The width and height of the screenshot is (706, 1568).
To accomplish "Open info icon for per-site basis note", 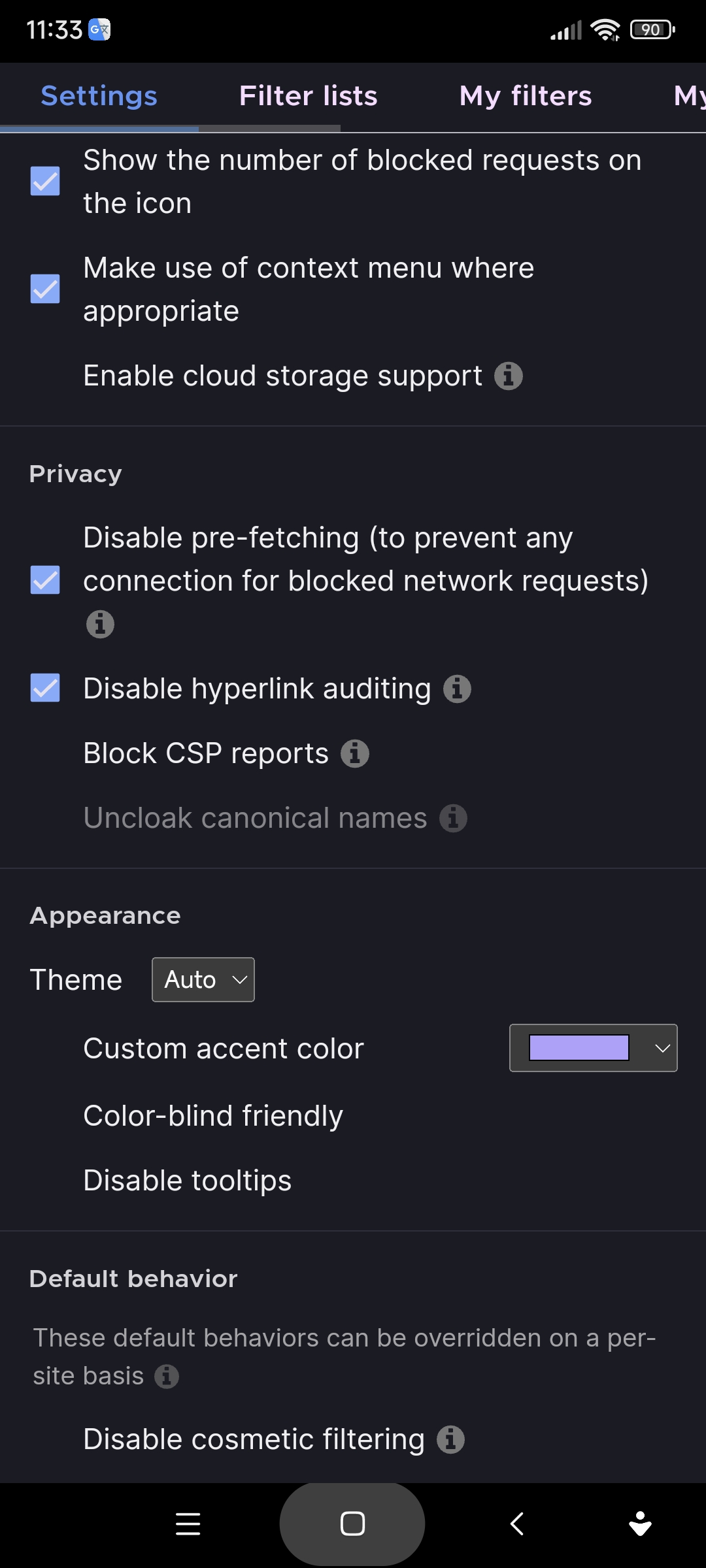I will 168,1375.
